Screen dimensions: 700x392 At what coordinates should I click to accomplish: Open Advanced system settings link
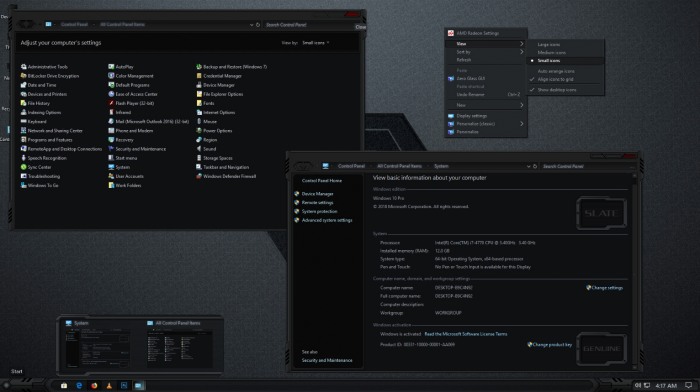point(327,220)
